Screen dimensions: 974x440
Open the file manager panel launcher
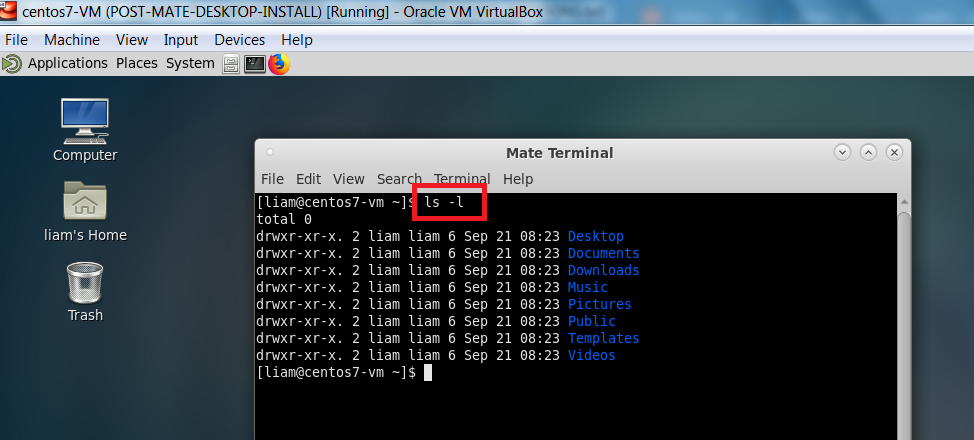click(231, 64)
